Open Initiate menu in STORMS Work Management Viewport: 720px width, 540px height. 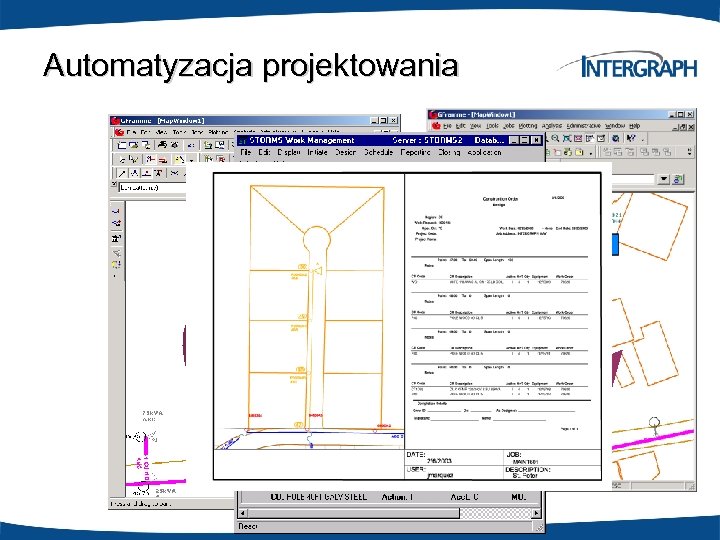pyautogui.click(x=317, y=152)
